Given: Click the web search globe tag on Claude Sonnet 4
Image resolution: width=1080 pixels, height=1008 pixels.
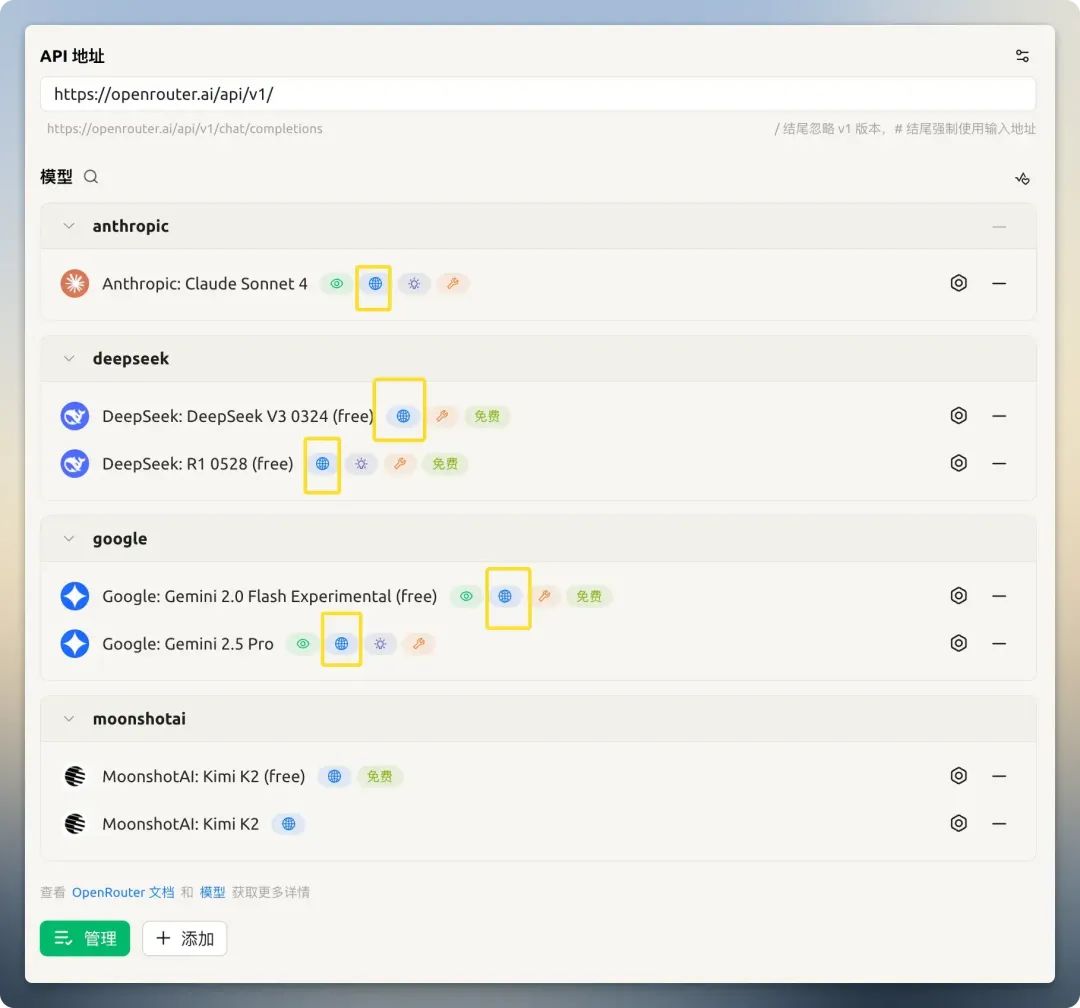Looking at the screenshot, I should point(375,283).
